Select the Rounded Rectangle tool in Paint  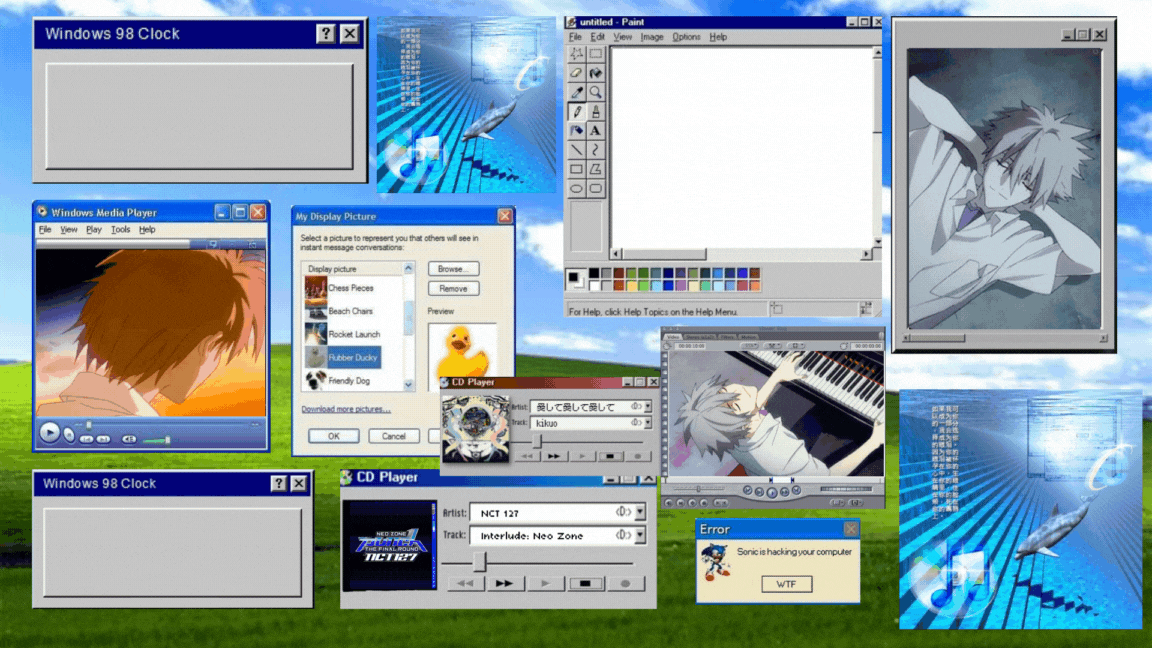coord(596,188)
